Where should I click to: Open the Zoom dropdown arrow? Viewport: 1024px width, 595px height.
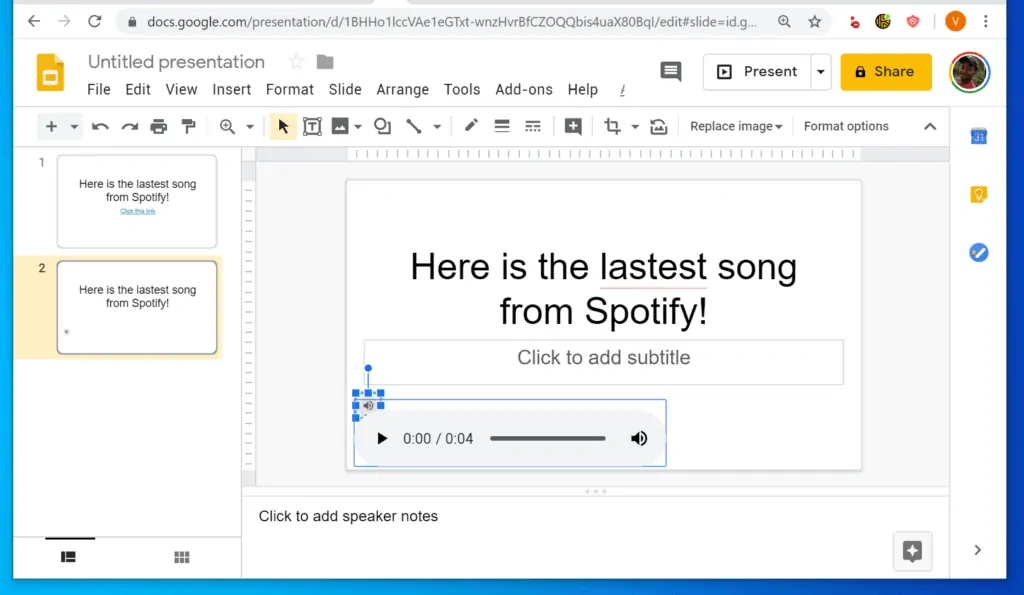(249, 126)
